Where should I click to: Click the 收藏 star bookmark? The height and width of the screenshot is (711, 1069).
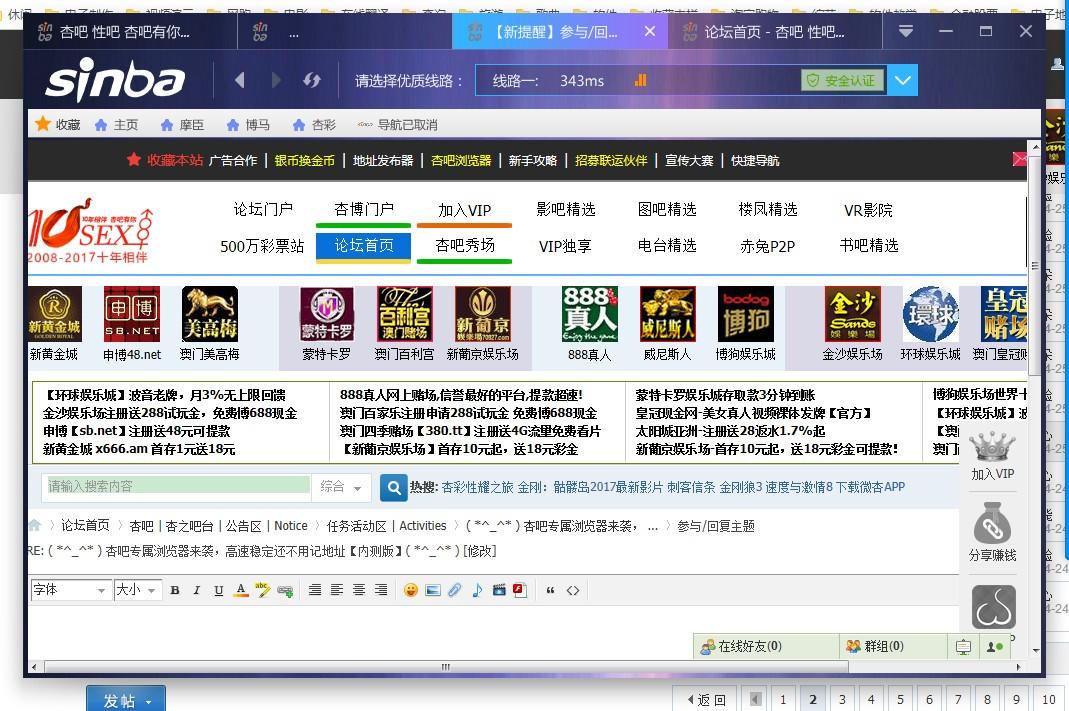[x=58, y=125]
